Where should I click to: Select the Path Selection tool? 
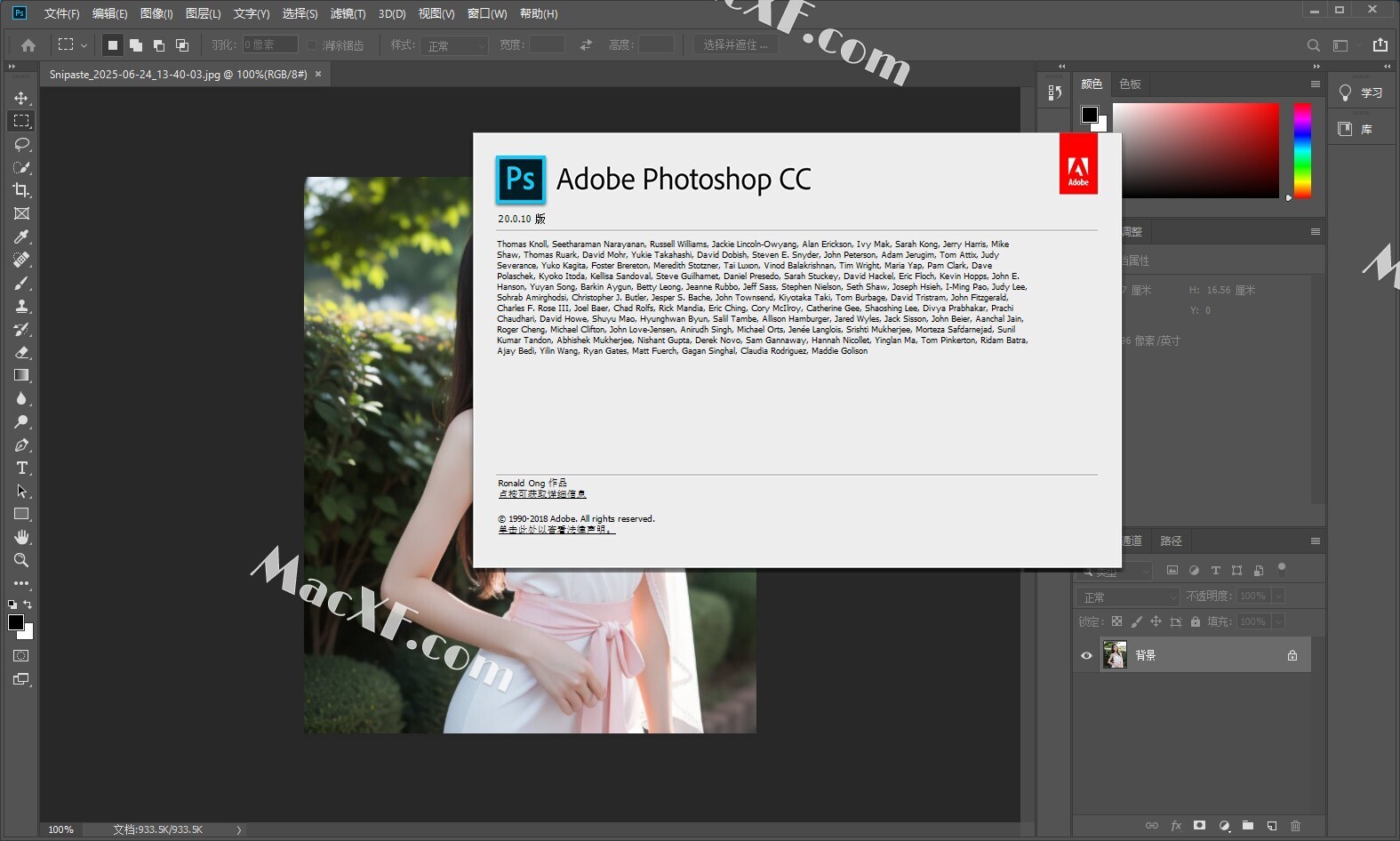[x=21, y=491]
